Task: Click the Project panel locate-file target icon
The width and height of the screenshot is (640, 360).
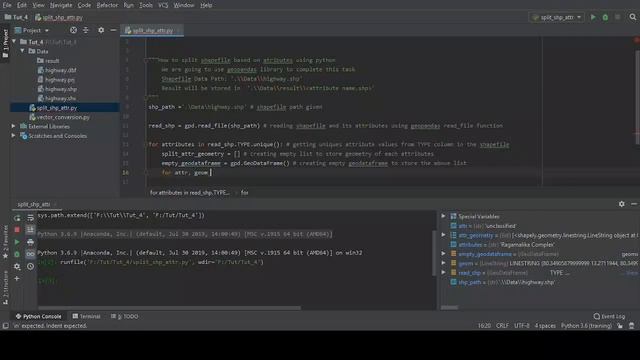Action: pyautogui.click(x=73, y=30)
